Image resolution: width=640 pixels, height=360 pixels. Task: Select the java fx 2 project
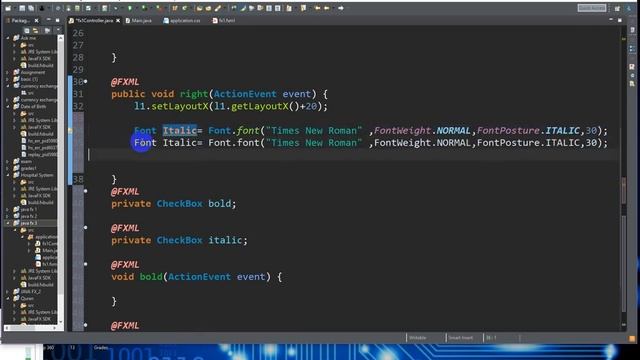pyautogui.click(x=29, y=216)
